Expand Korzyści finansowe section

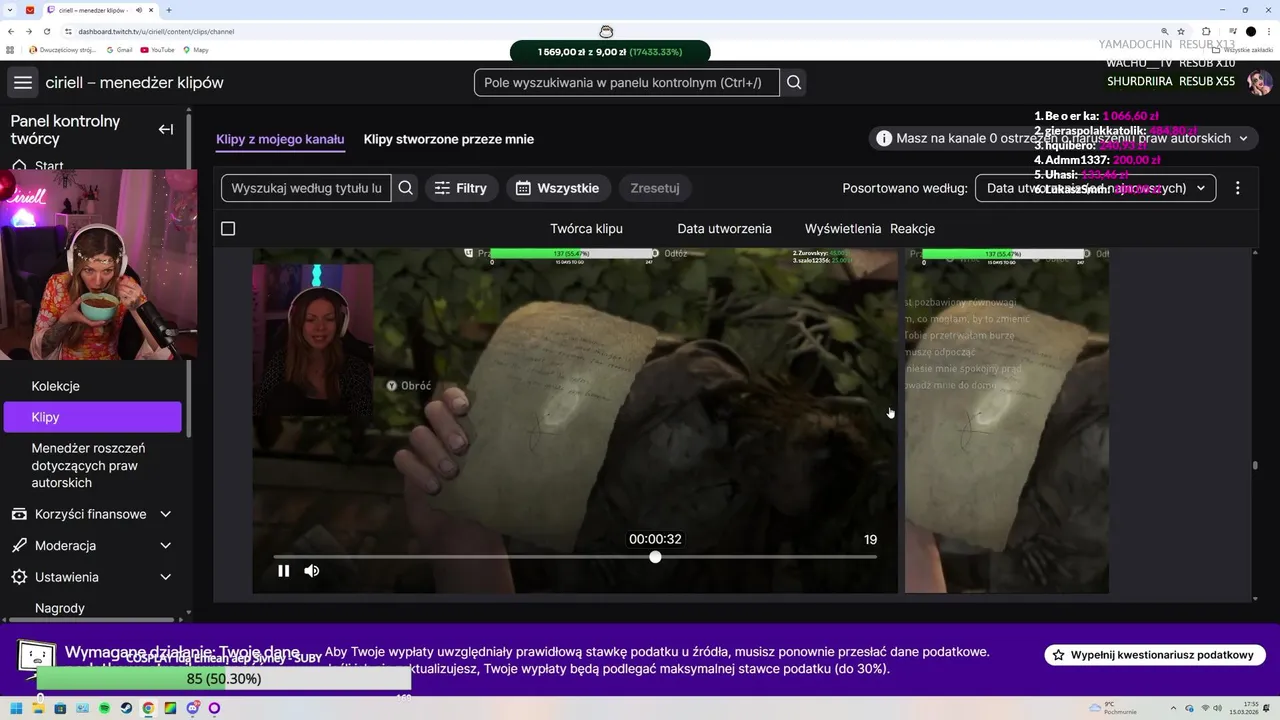tap(90, 514)
